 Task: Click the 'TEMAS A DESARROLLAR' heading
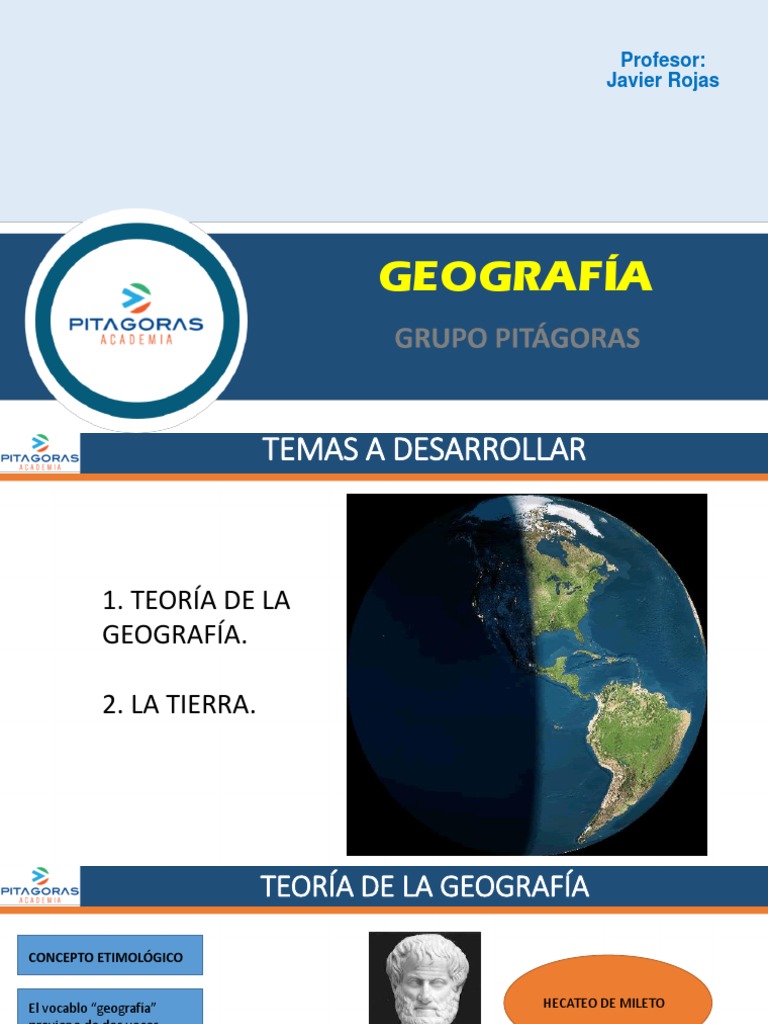tap(424, 449)
